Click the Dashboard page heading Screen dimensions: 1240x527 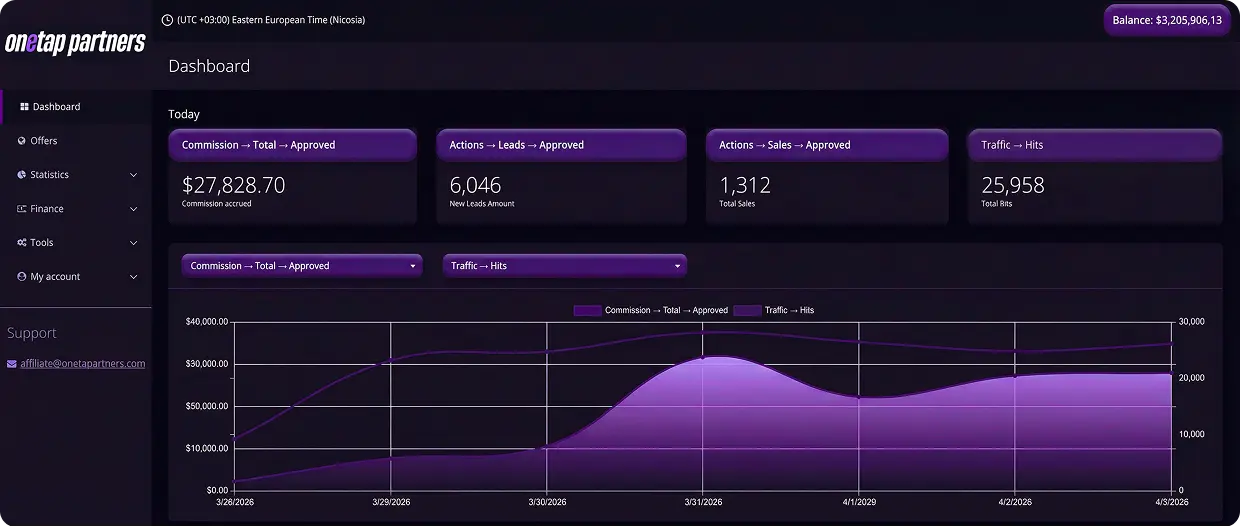(209, 66)
